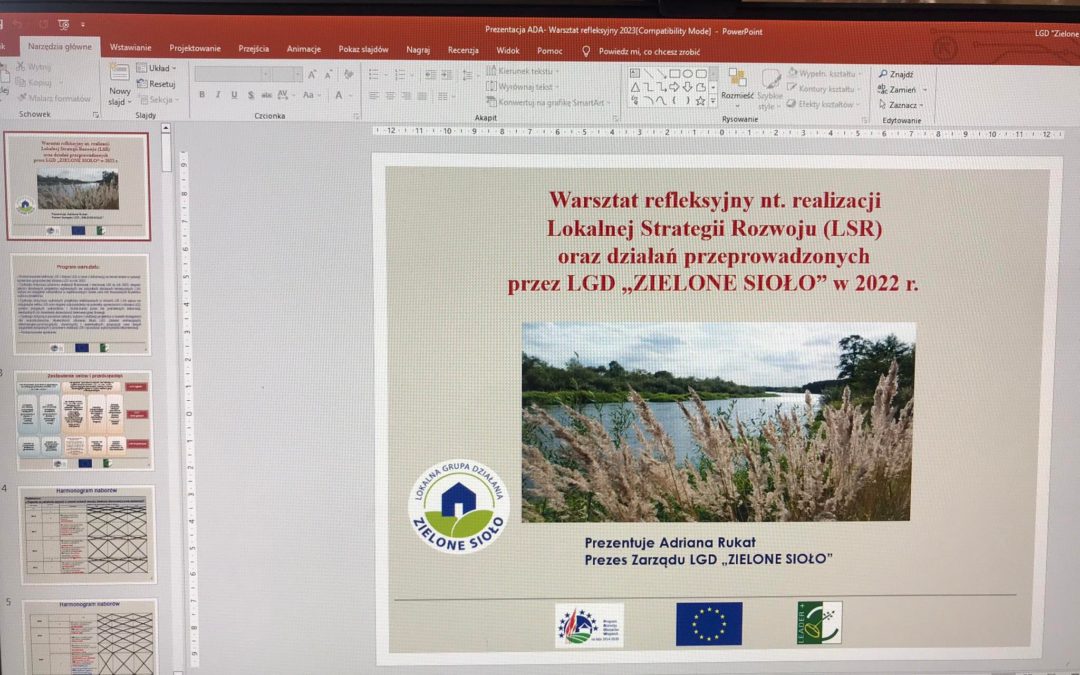Click the Malarz formatów button
Image resolution: width=1080 pixels, height=675 pixels.
[x=54, y=98]
